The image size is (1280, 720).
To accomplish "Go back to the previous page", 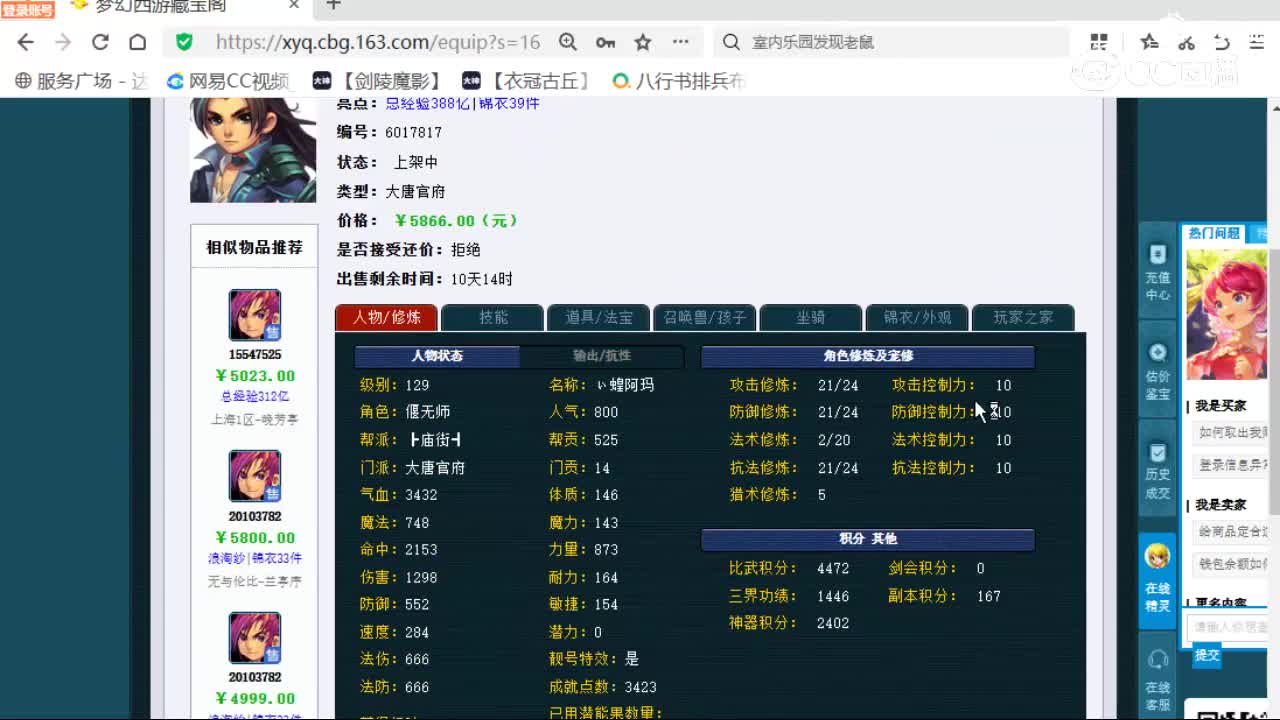I will click(26, 42).
